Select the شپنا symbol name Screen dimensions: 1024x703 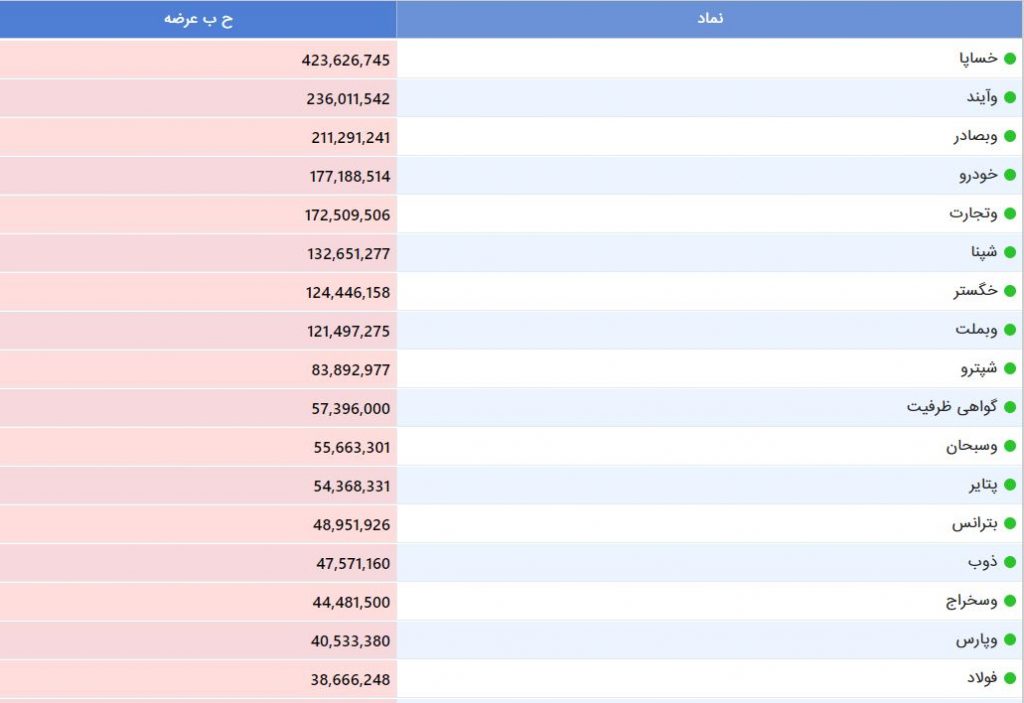point(984,252)
